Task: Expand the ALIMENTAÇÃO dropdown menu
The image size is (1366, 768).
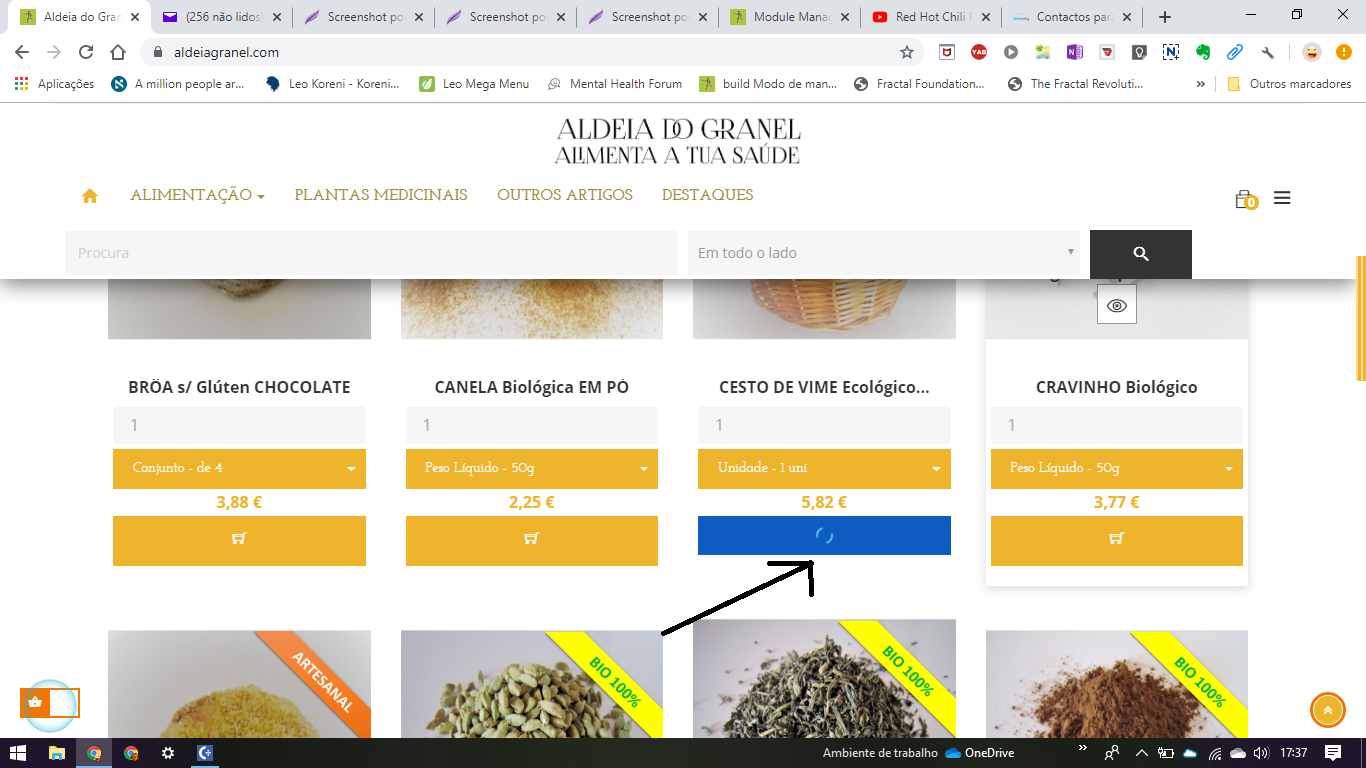Action: 197,195
